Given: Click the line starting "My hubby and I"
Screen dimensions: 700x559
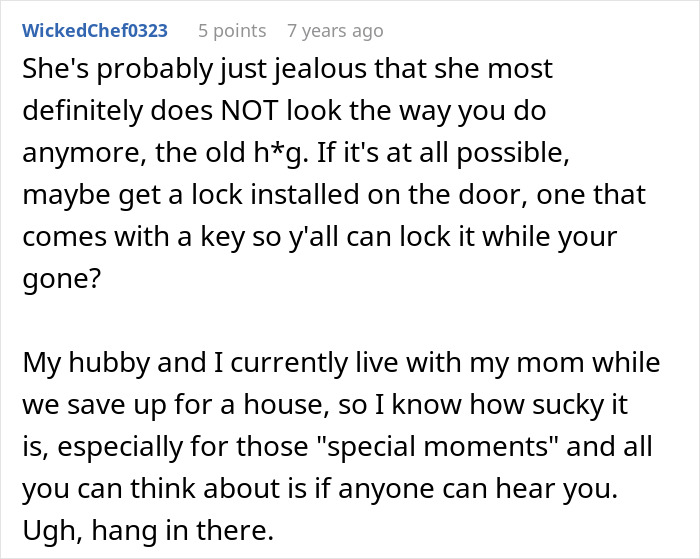Looking at the screenshot, I should click(x=341, y=363).
